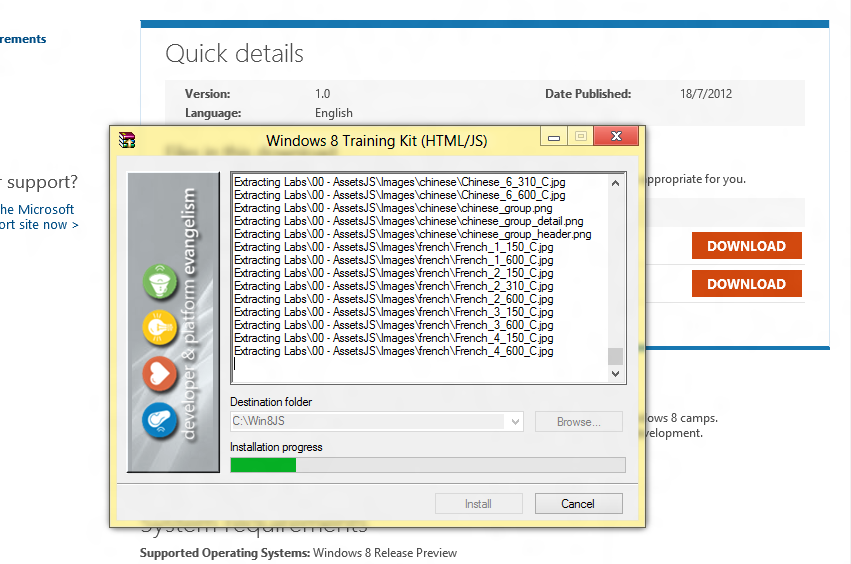Cancel the installation
851x564 pixels.
tap(578, 504)
